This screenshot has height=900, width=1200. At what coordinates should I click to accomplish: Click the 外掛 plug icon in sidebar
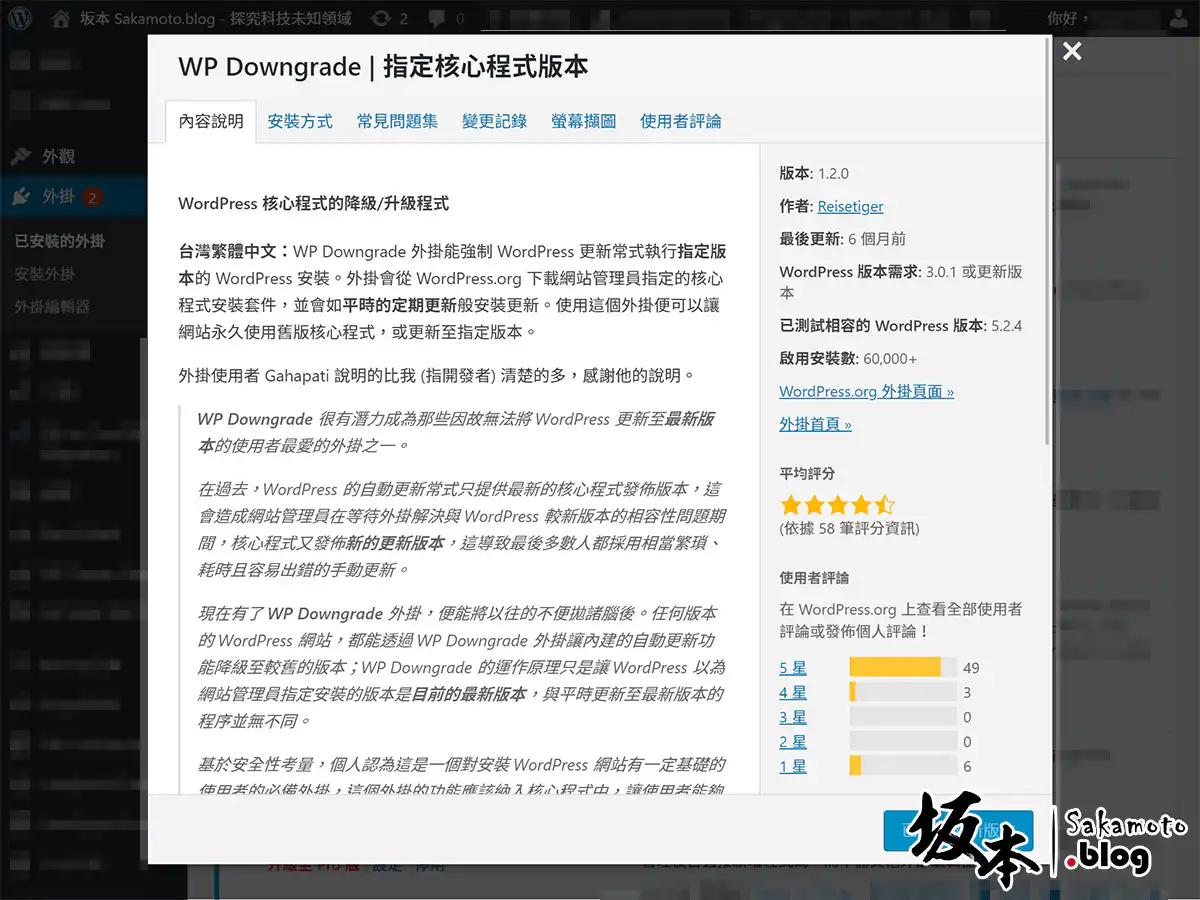coord(20,197)
